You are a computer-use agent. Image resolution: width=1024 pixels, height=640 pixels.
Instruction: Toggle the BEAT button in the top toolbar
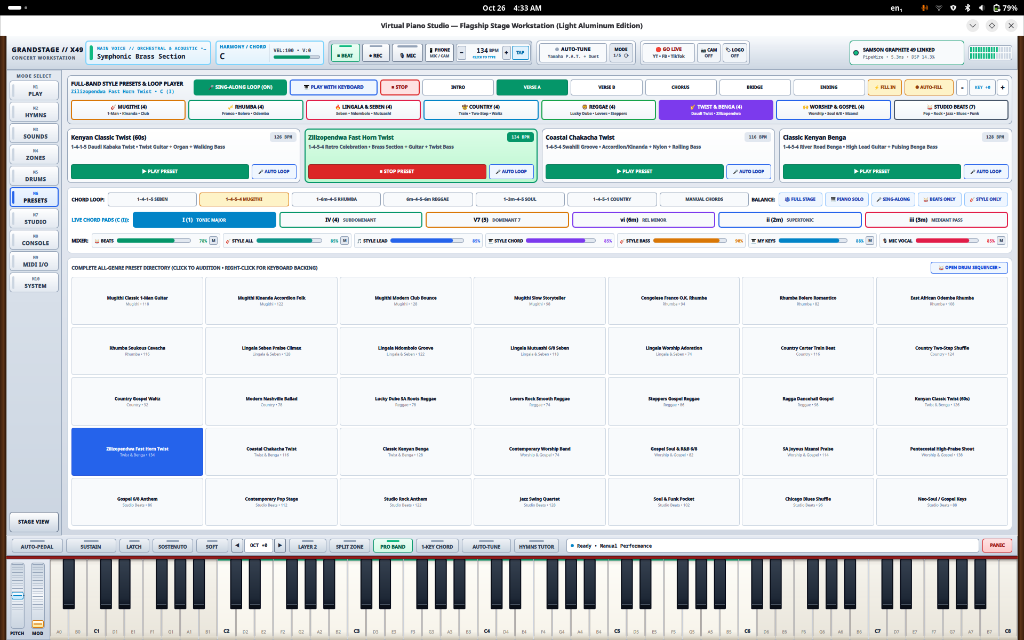coord(345,53)
